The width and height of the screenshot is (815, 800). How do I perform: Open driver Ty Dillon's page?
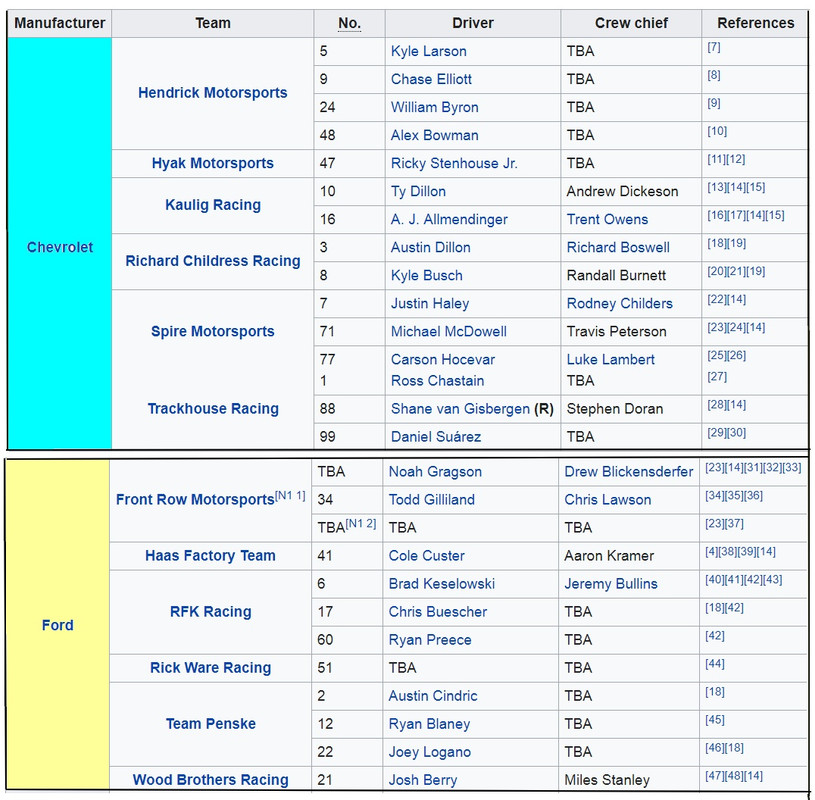[418, 192]
